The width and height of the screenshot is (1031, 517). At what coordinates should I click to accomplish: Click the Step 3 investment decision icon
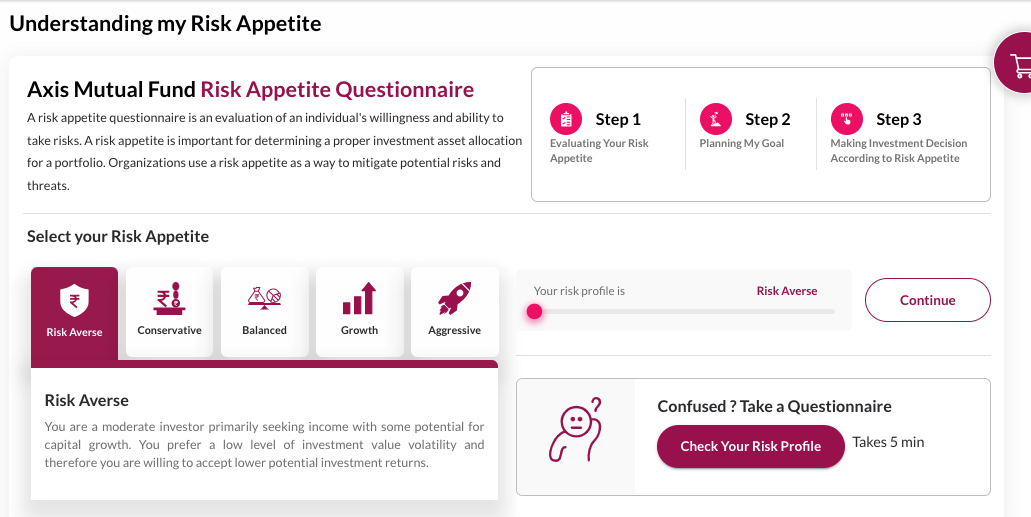click(x=846, y=119)
